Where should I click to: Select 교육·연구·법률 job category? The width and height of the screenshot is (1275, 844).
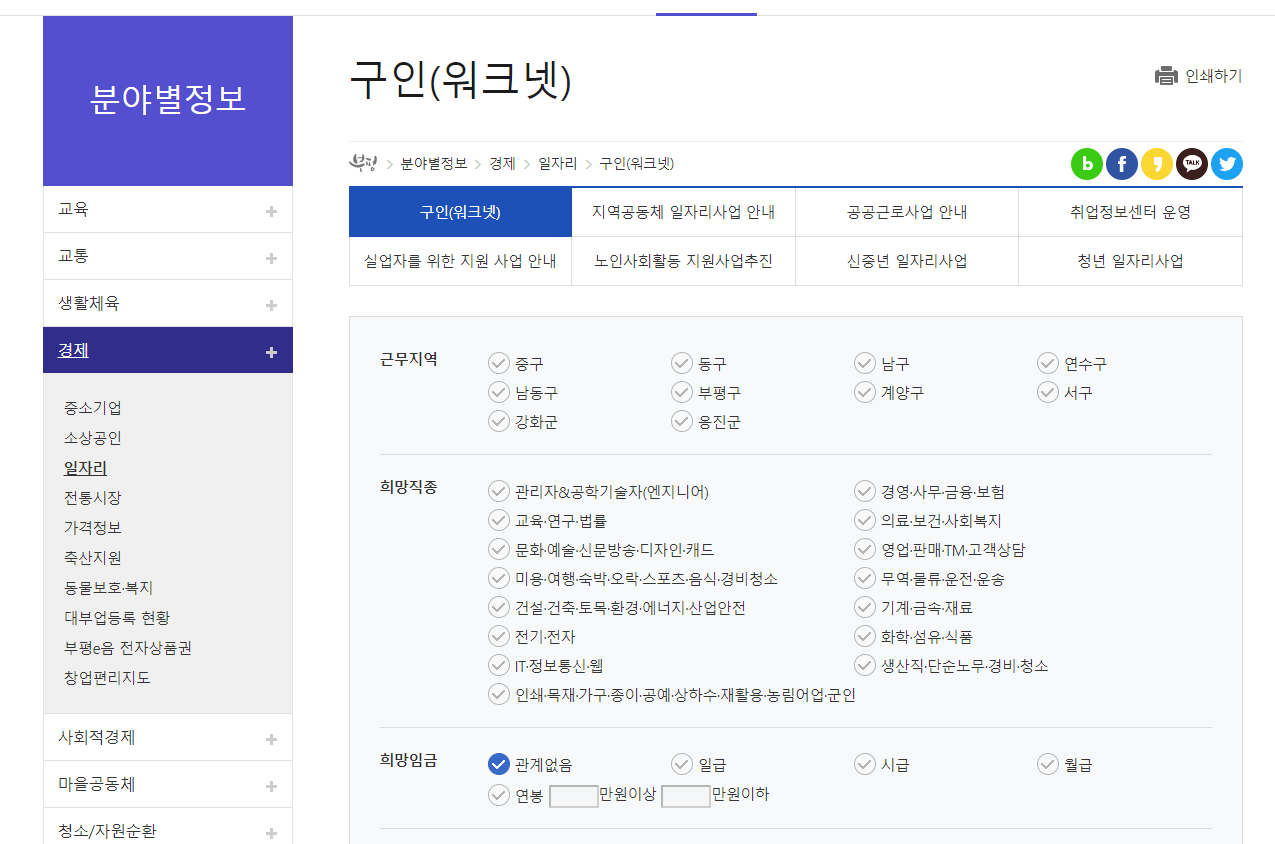tap(499, 520)
